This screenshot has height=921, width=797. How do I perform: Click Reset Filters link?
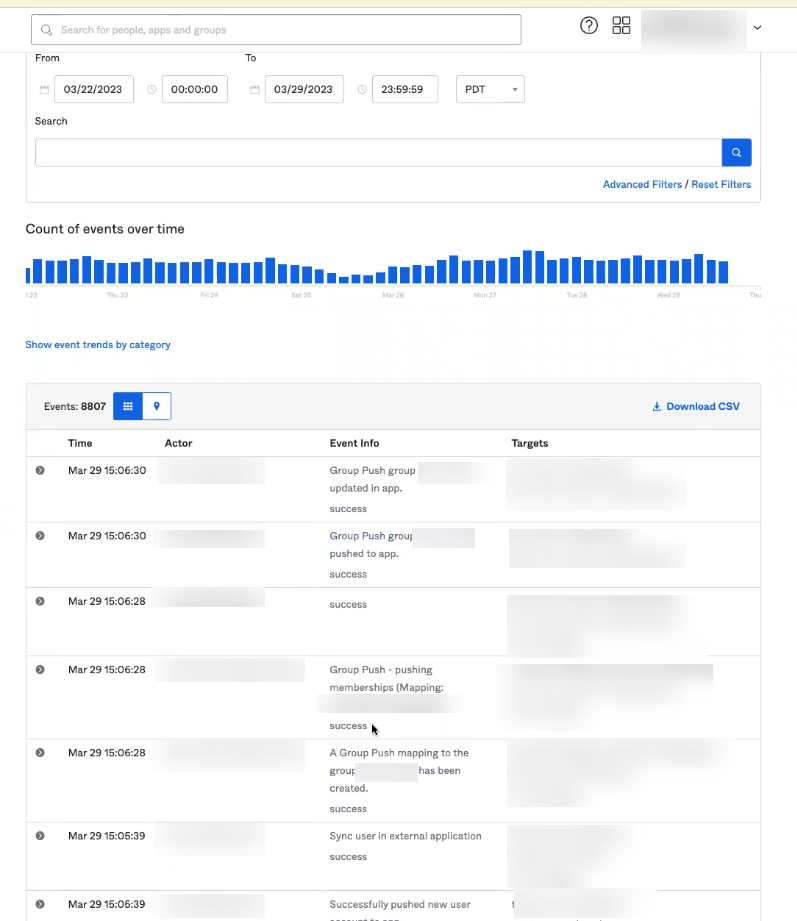(x=720, y=185)
